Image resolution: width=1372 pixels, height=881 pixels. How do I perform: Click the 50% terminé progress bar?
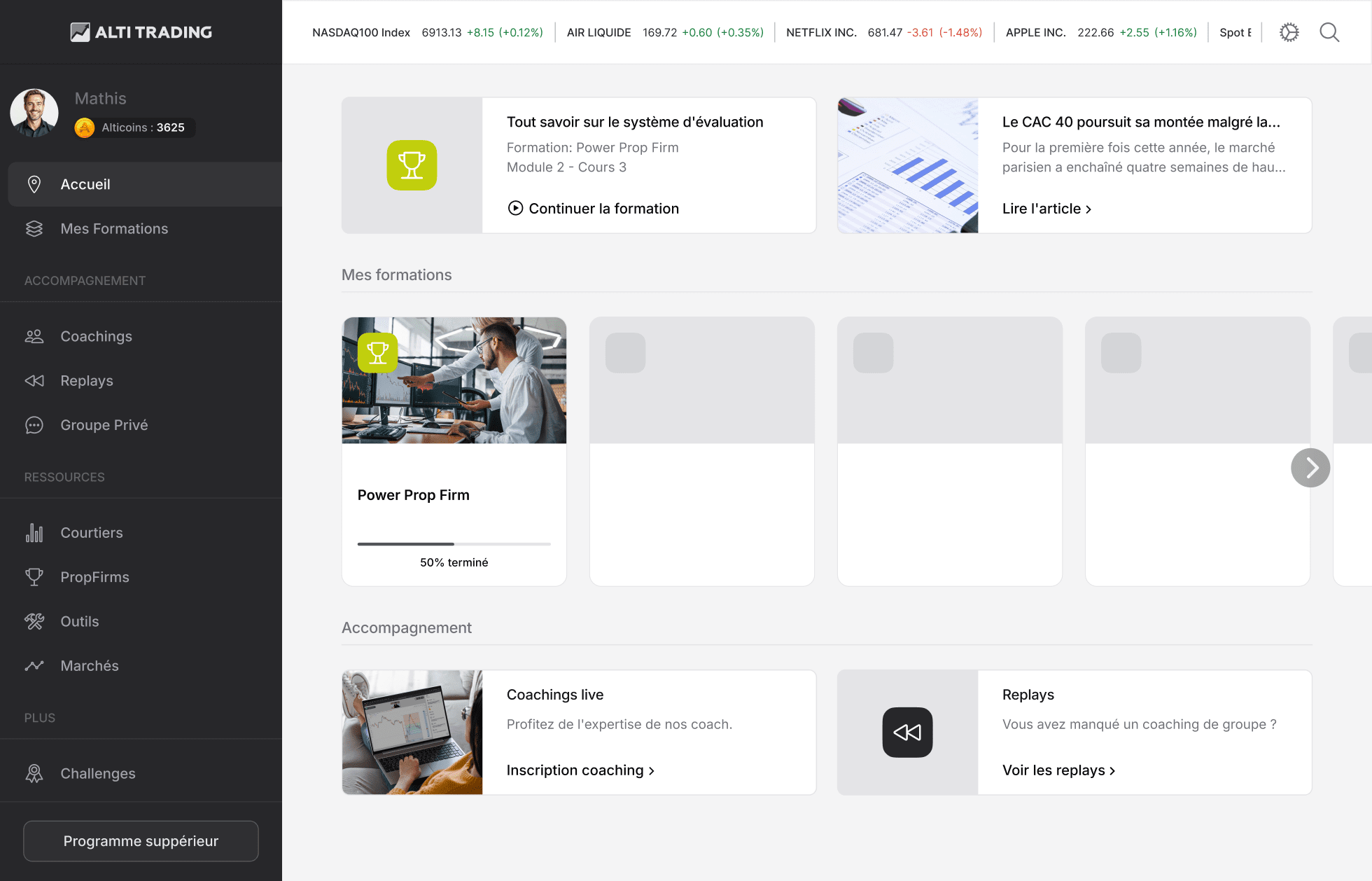coord(454,544)
